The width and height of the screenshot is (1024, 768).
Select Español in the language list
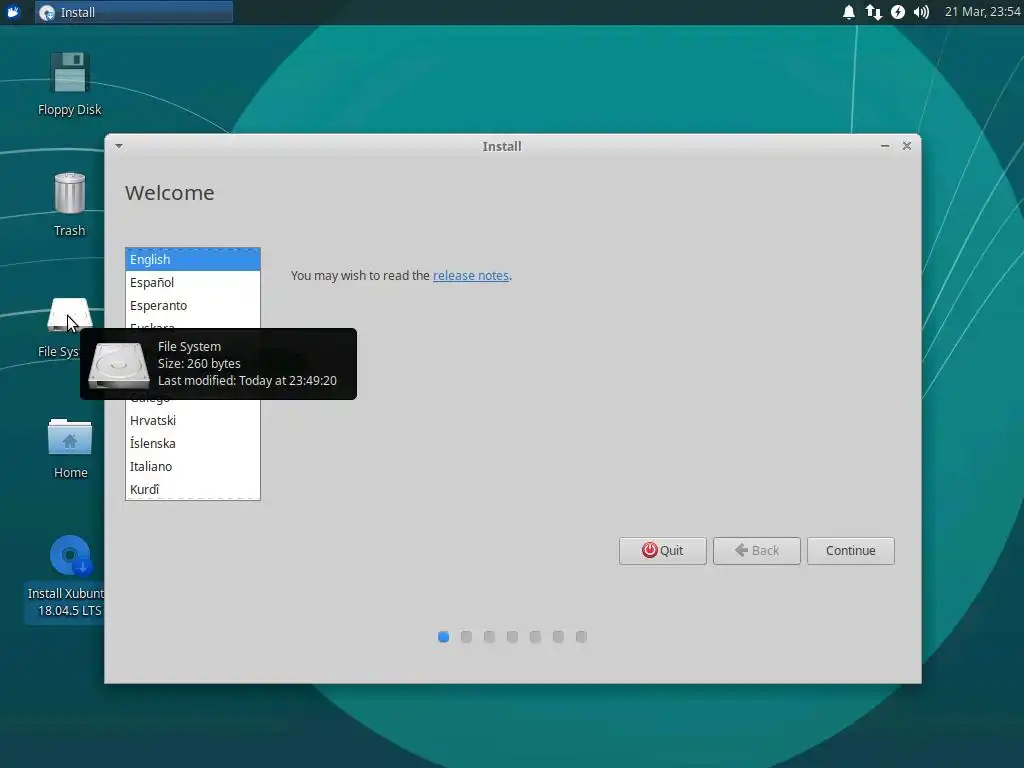coord(193,282)
